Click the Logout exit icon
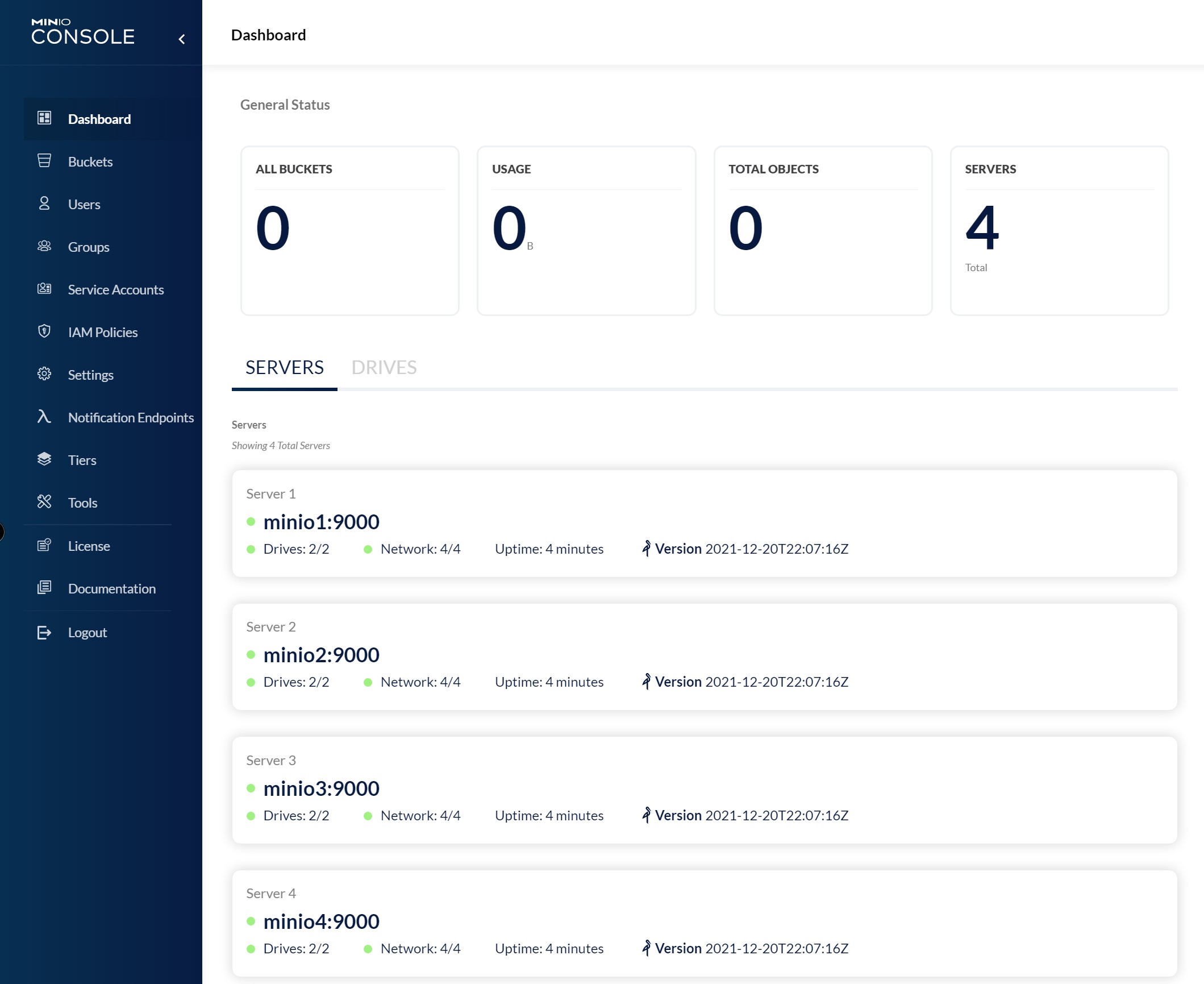1204x984 pixels. [x=44, y=632]
